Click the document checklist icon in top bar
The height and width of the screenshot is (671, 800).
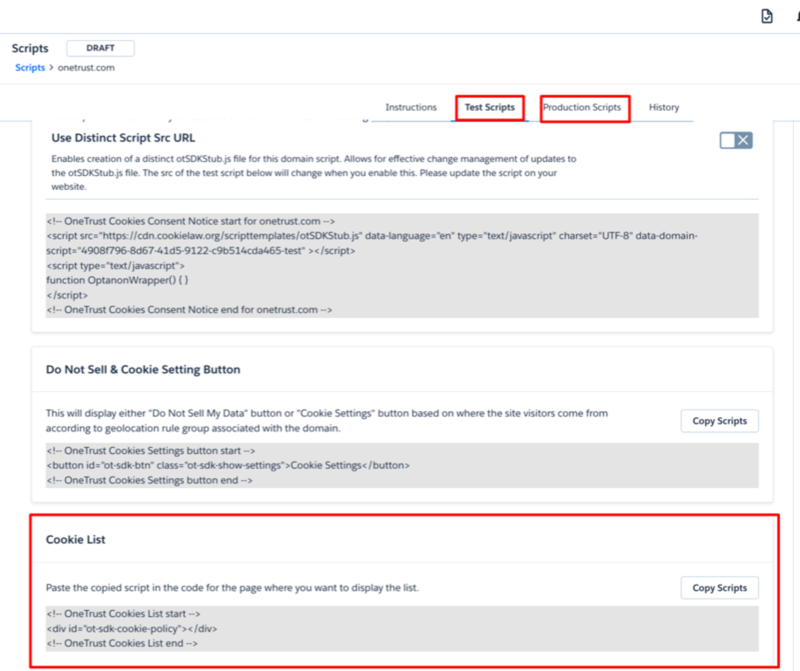pos(766,15)
